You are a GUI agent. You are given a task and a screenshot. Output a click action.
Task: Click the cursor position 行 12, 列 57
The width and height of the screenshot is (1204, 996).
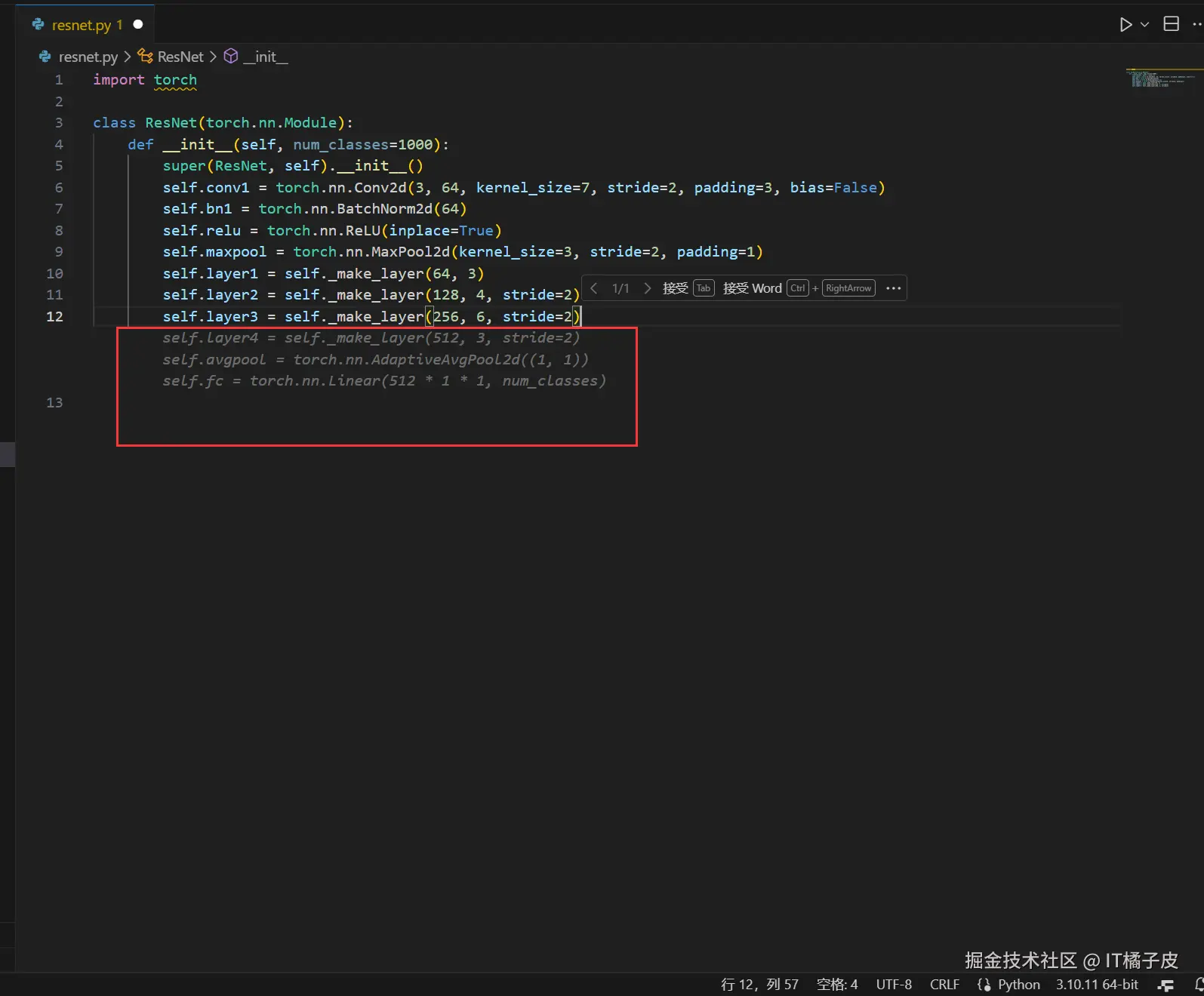(x=759, y=985)
